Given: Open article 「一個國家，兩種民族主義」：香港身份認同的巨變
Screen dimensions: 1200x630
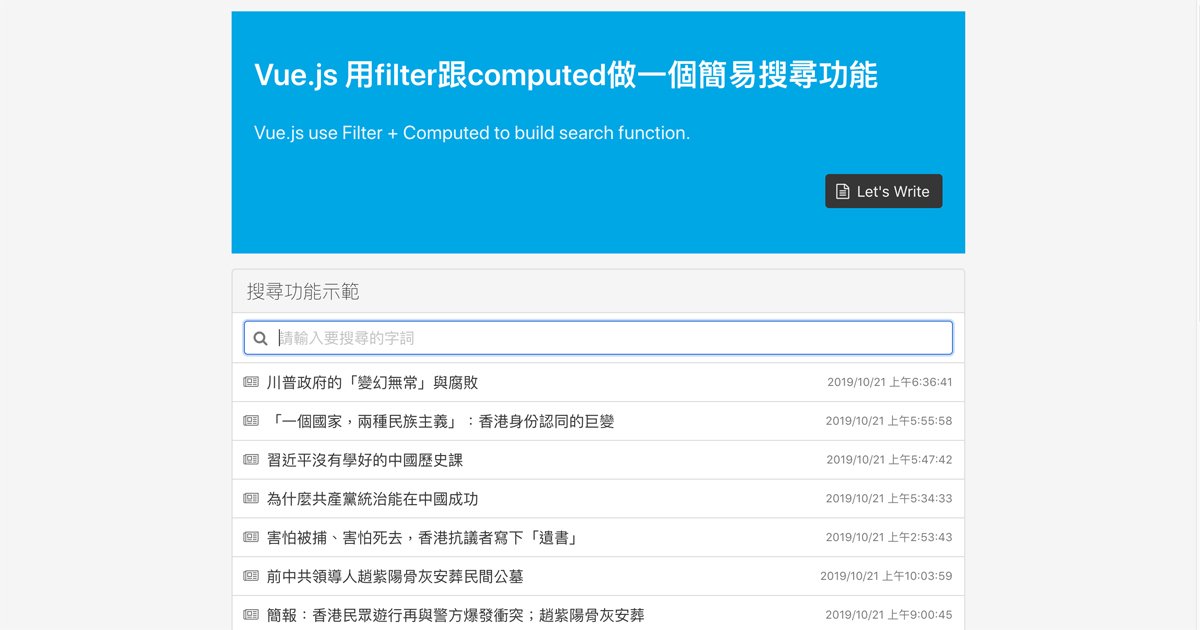Looking at the screenshot, I should click(441, 421).
